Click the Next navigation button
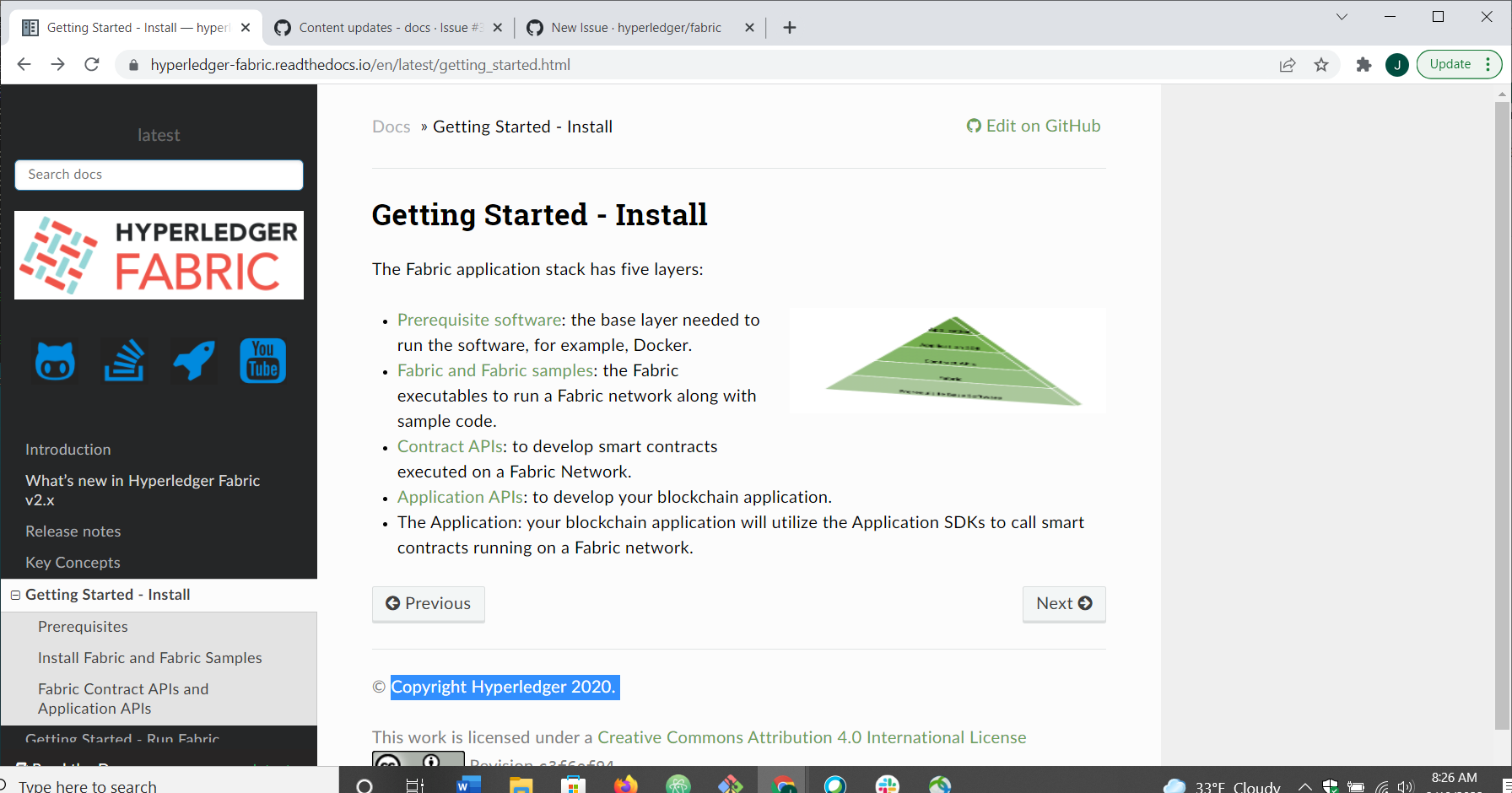The image size is (1512, 793). tap(1063, 604)
